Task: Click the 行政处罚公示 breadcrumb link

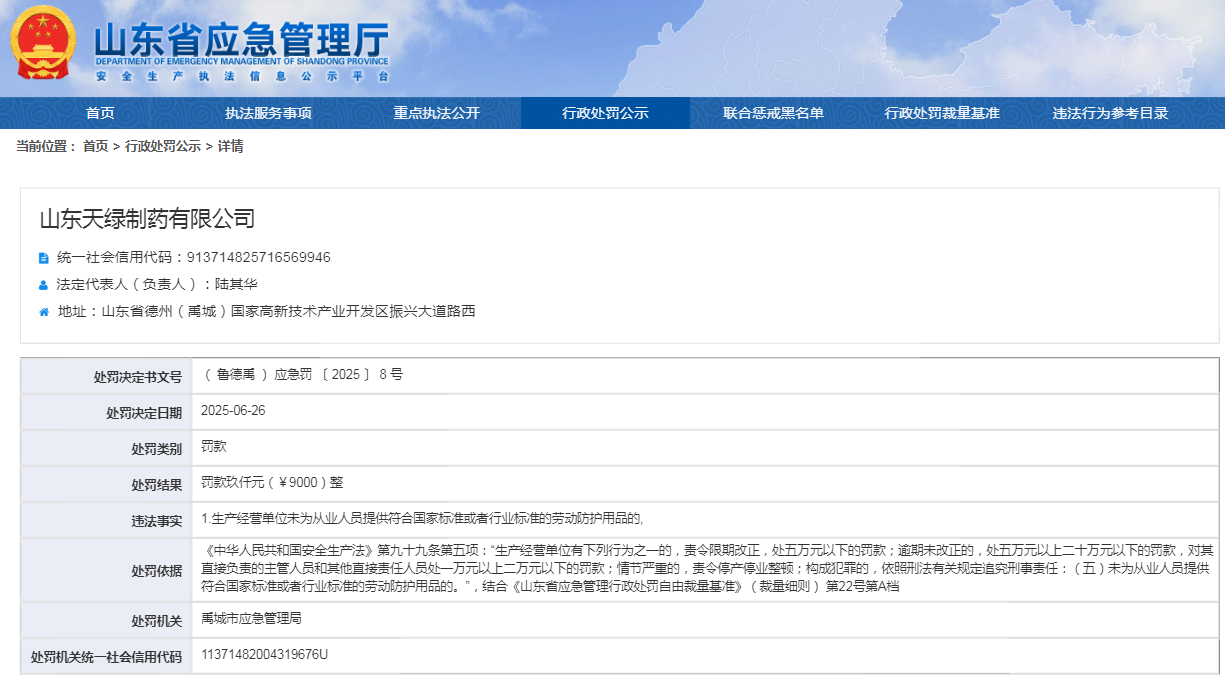Action: tap(162, 147)
